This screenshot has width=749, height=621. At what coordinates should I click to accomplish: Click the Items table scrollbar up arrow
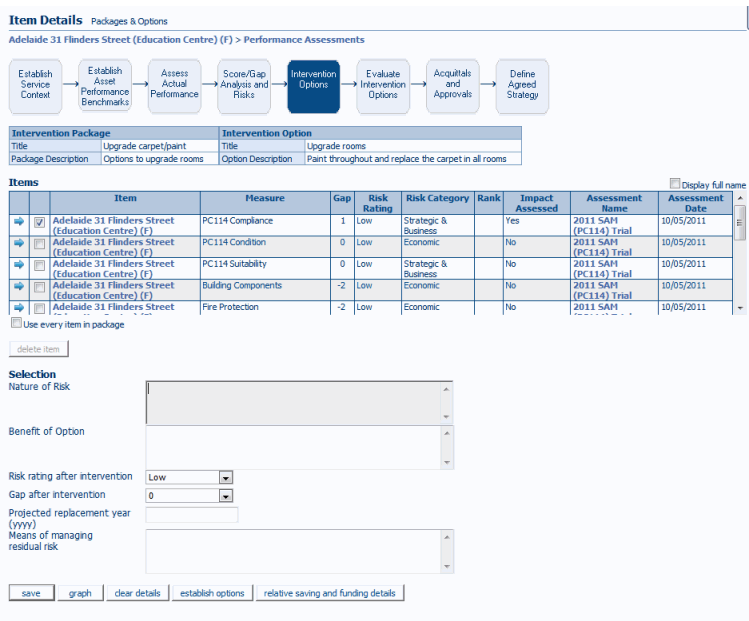pyautogui.click(x=740, y=198)
